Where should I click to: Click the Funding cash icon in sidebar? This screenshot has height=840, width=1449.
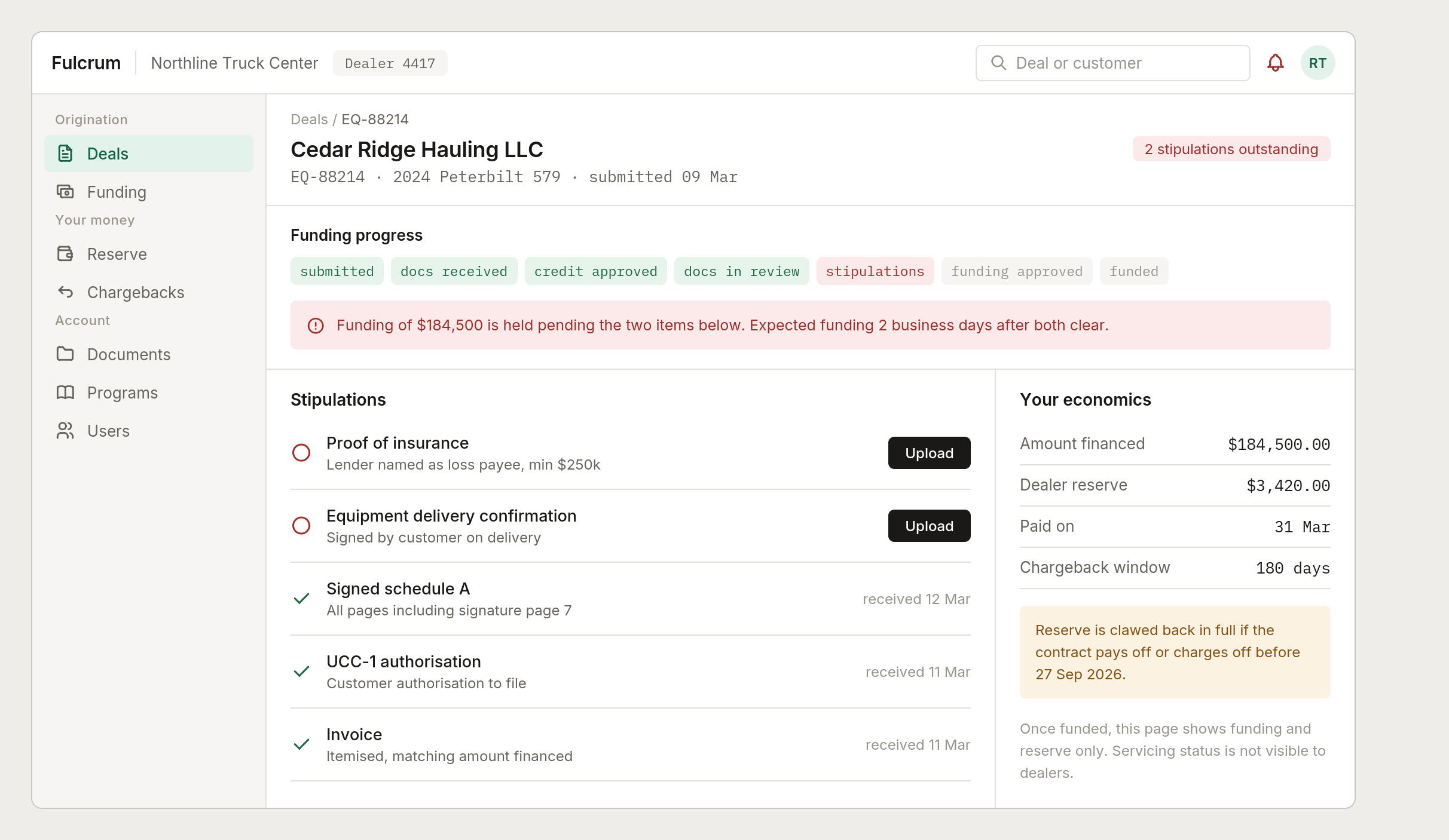coord(65,192)
